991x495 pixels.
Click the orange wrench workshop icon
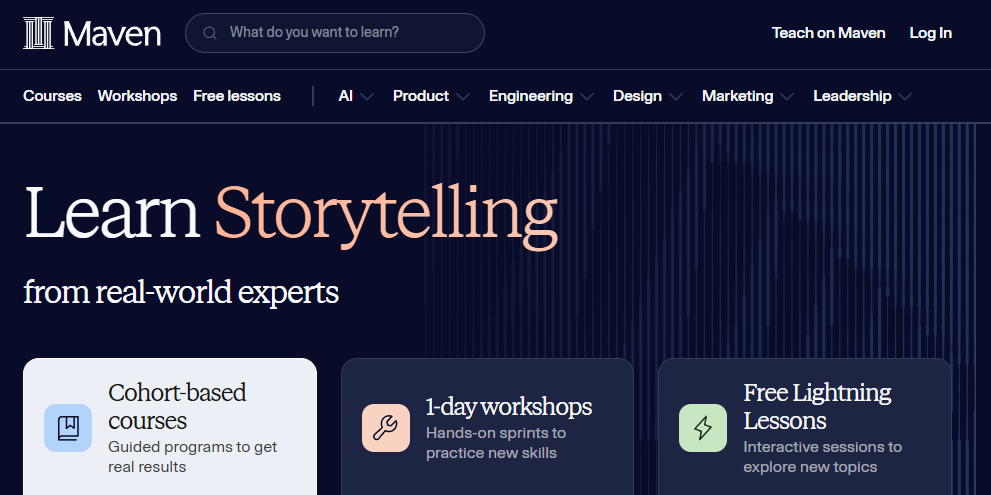point(386,428)
